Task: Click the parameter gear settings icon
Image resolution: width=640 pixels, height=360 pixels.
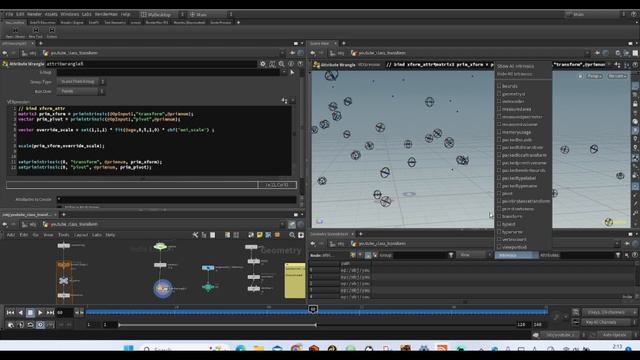Action: (263, 64)
